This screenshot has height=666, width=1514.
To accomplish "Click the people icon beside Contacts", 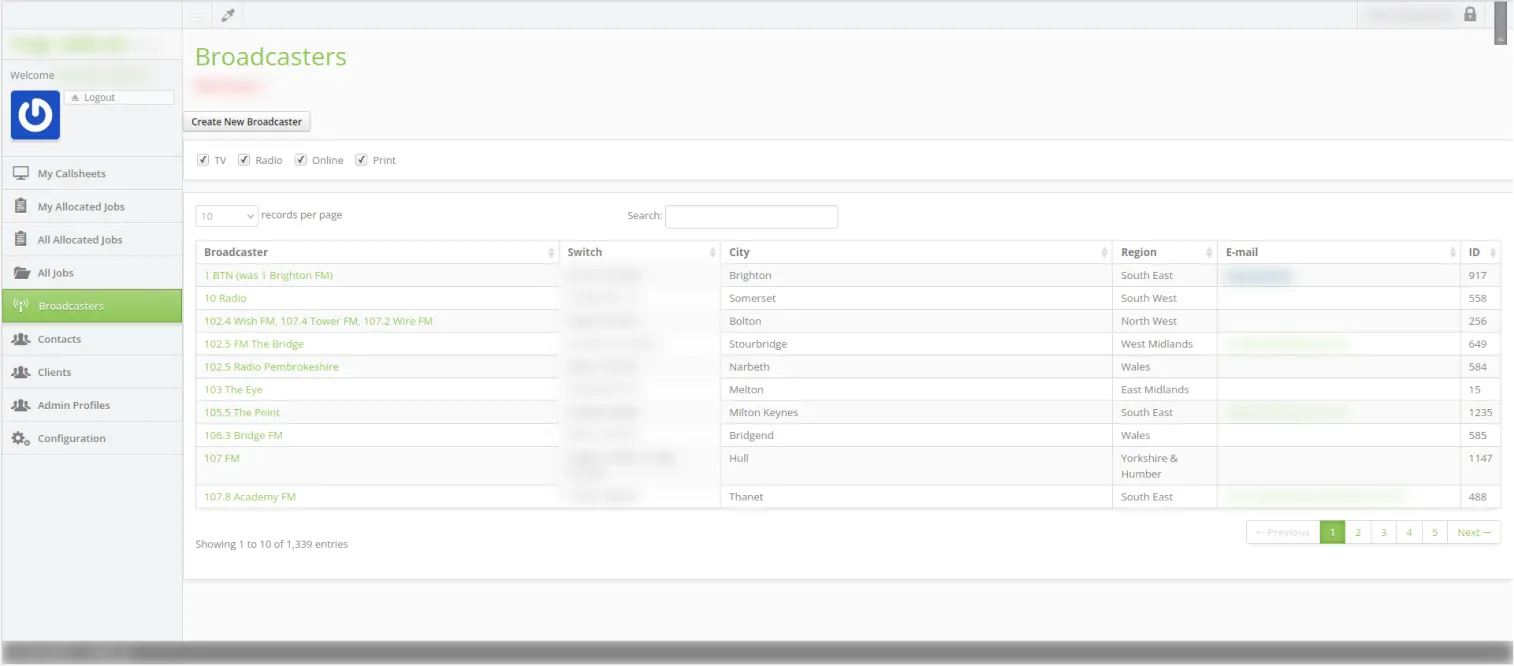I will point(20,340).
